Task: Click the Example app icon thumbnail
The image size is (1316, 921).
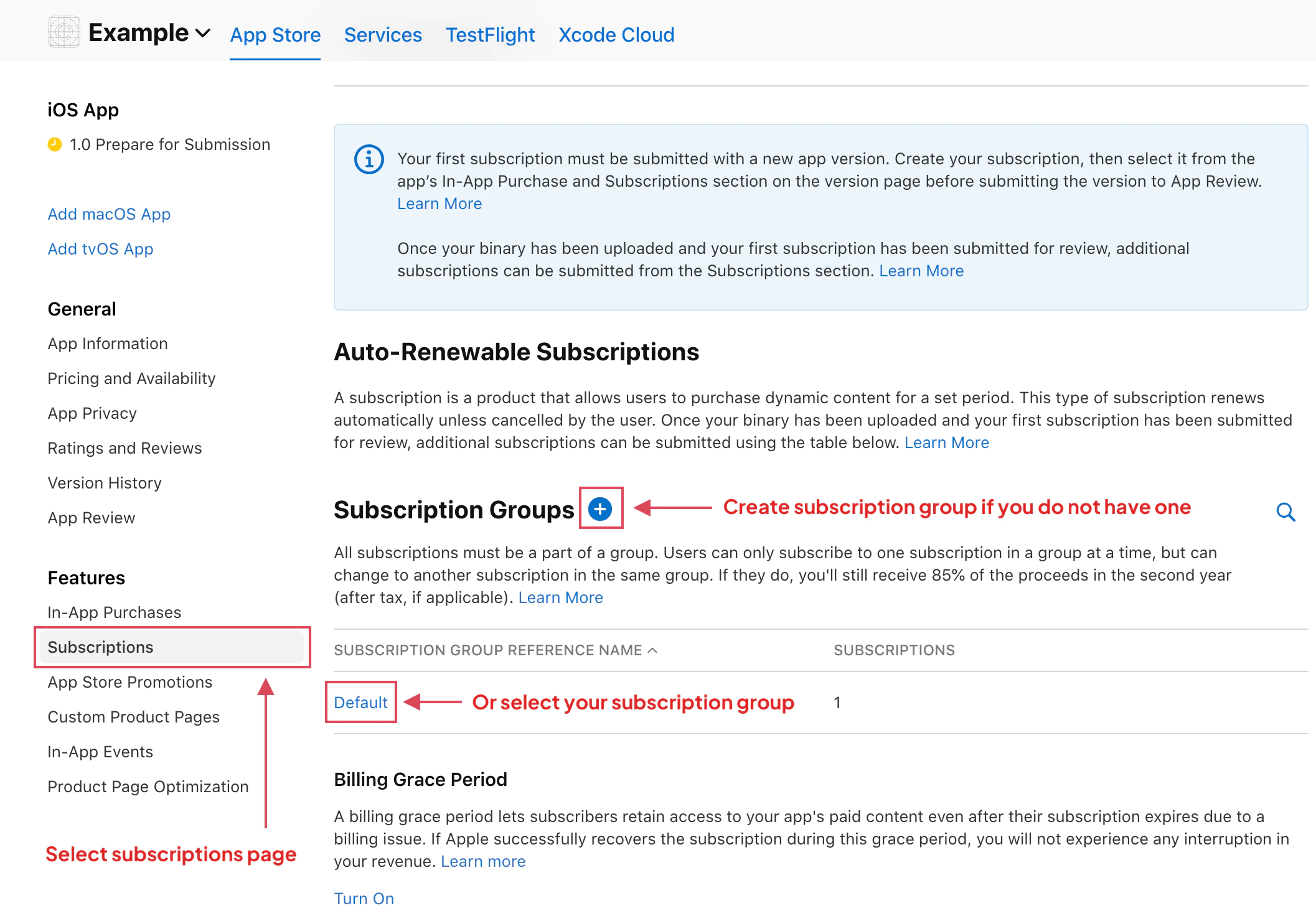Action: tap(63, 32)
